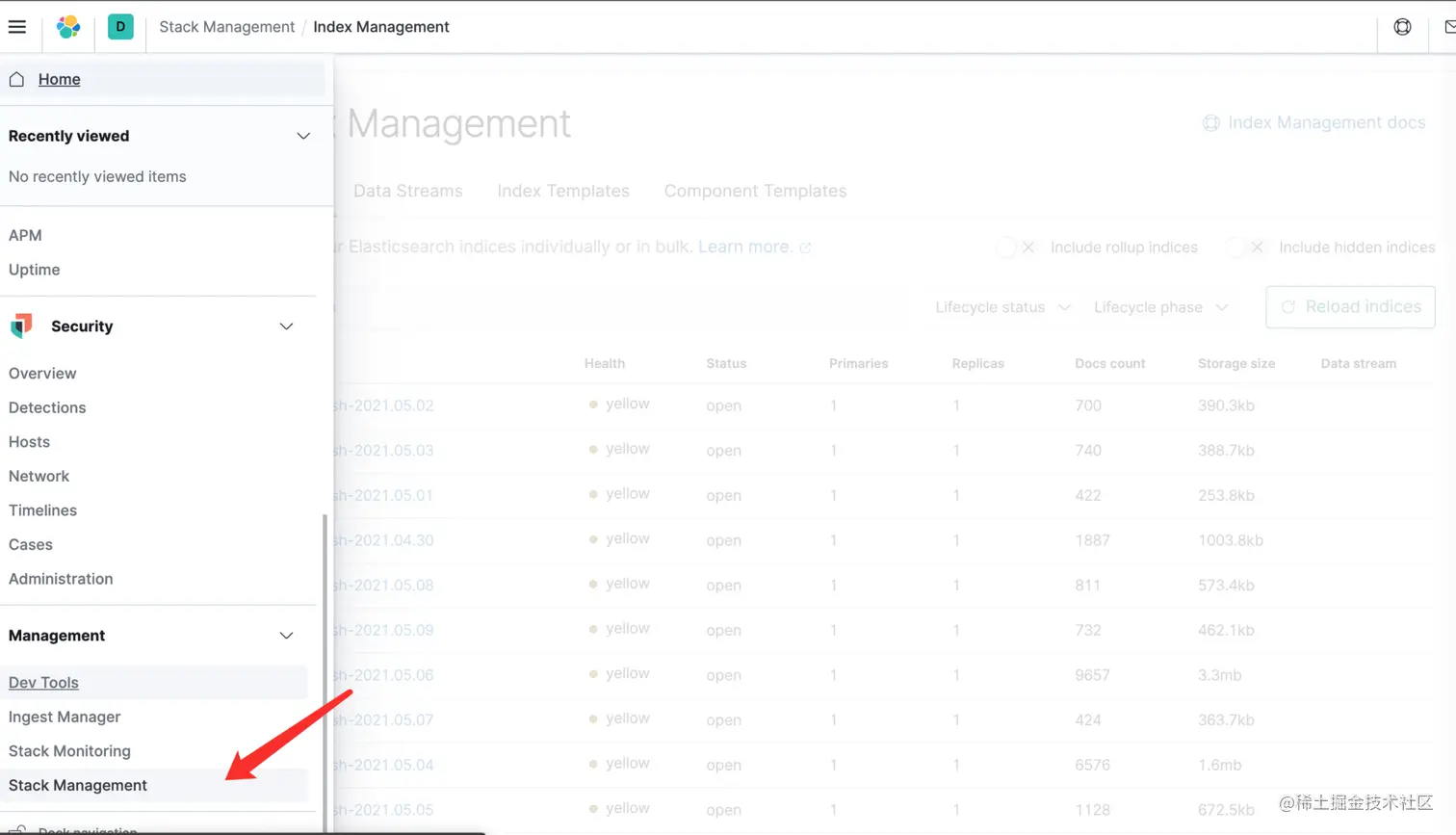Switch to the Index Templates tab
The height and width of the screenshot is (835, 1456).
pos(563,191)
